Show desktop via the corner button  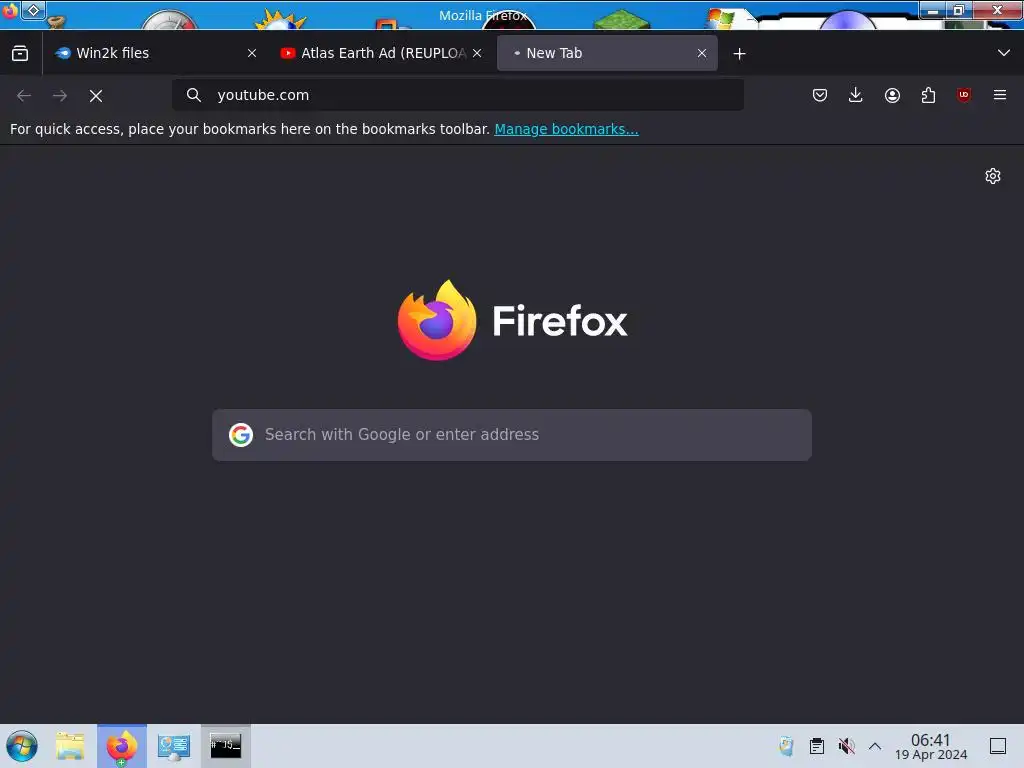[x=998, y=746]
